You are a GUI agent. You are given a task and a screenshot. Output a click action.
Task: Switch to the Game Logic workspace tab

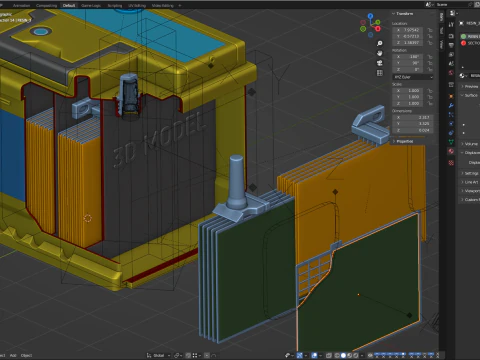pyautogui.click(x=91, y=5)
